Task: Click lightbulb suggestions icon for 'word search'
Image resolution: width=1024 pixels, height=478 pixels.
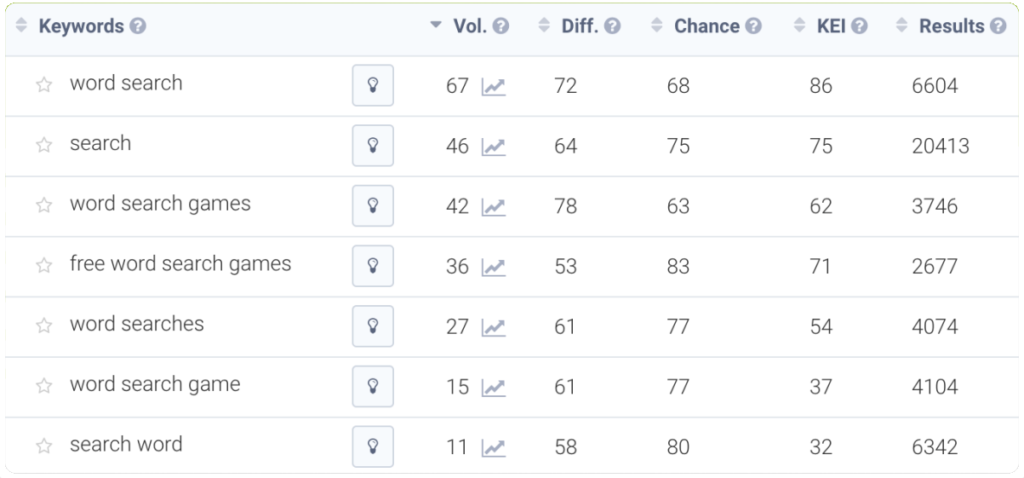Action: click(x=372, y=86)
